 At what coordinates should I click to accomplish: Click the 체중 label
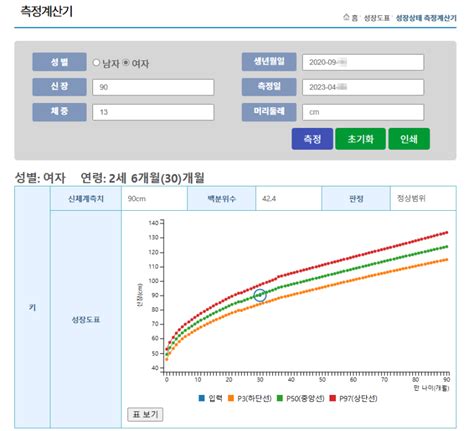point(59,112)
